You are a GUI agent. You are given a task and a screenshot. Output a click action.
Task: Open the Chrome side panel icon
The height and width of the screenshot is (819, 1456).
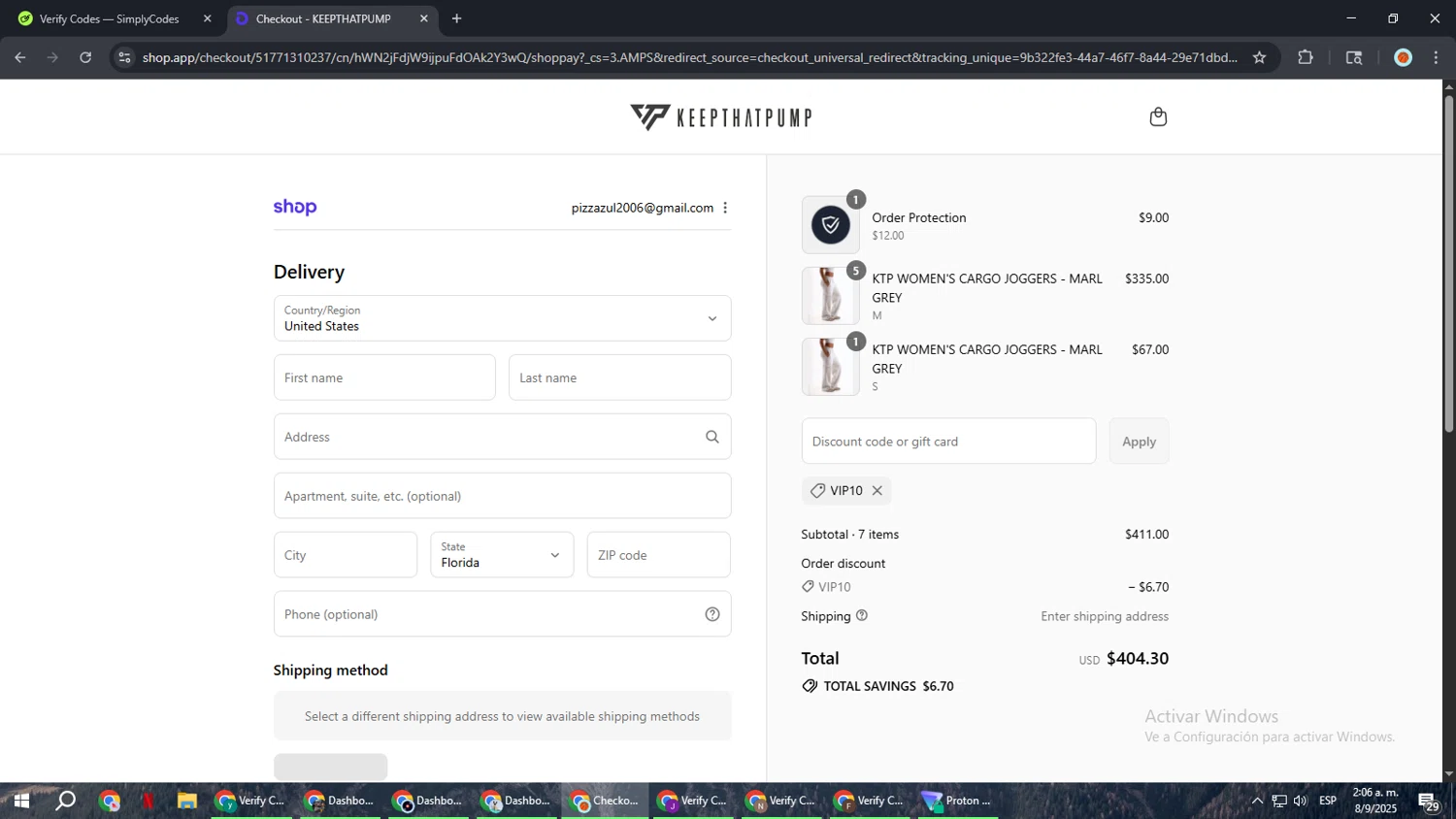click(x=1354, y=57)
